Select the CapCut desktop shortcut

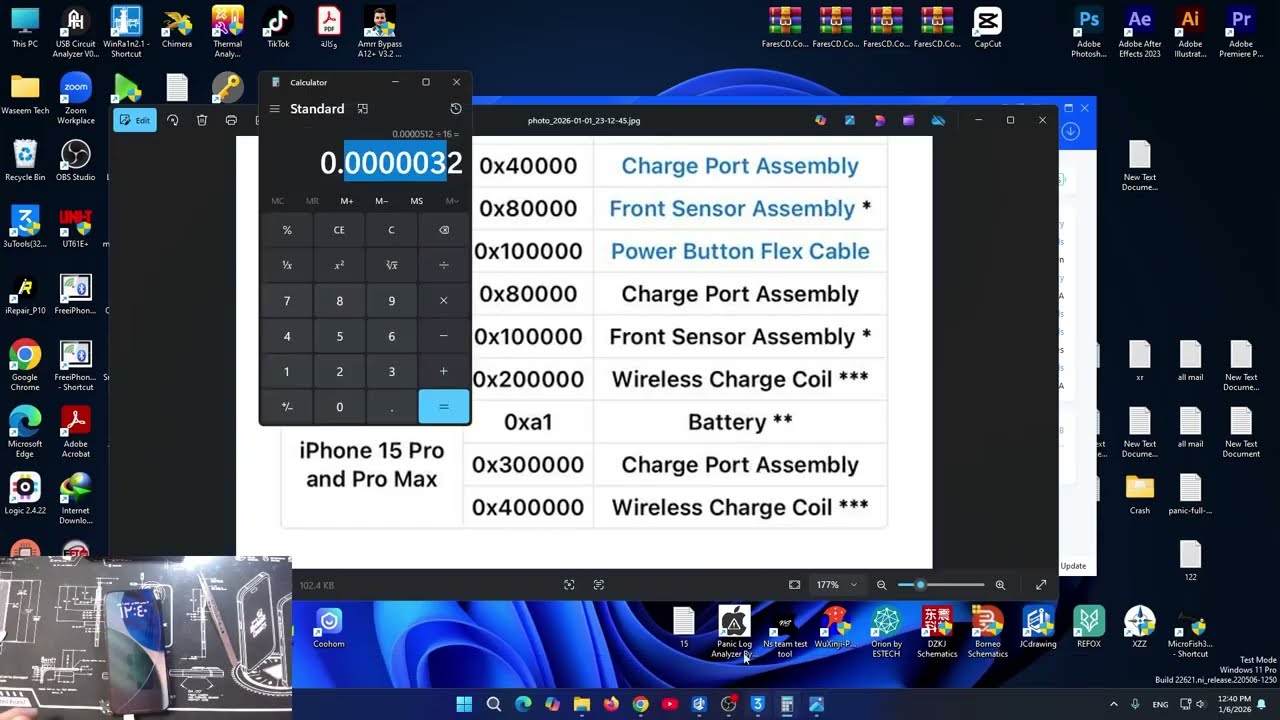[x=987, y=27]
